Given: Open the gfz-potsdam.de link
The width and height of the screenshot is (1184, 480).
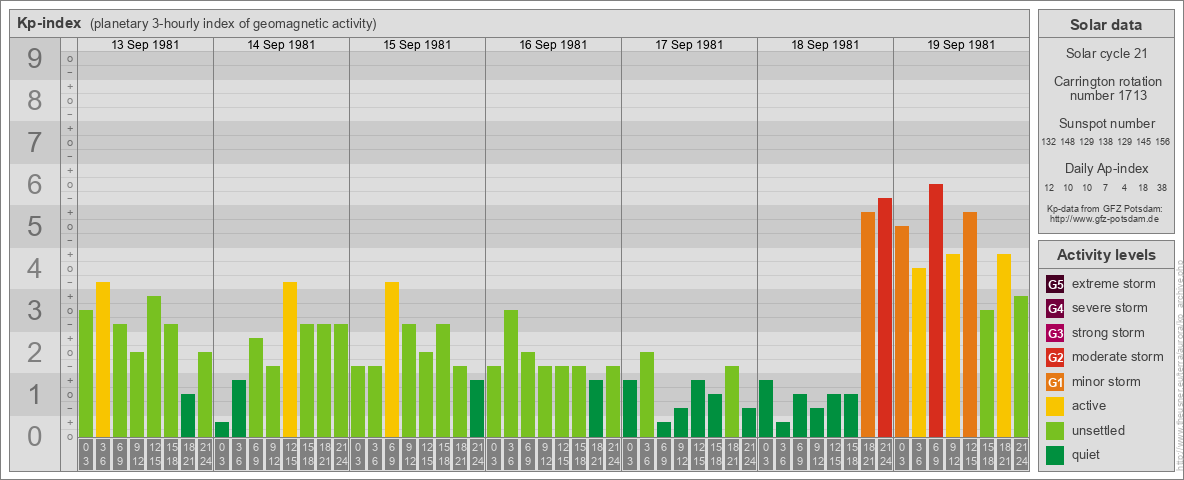Looking at the screenshot, I should pos(1103,219).
